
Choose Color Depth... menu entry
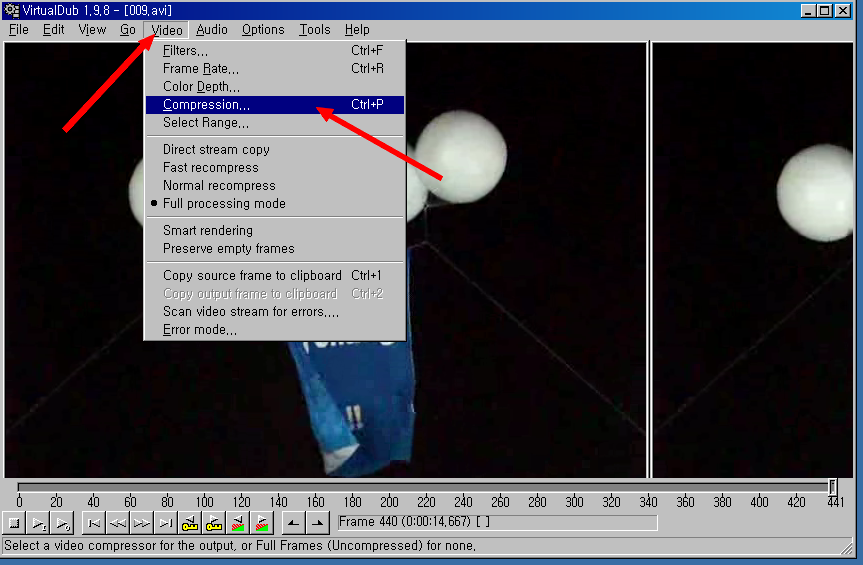[x=275, y=87]
